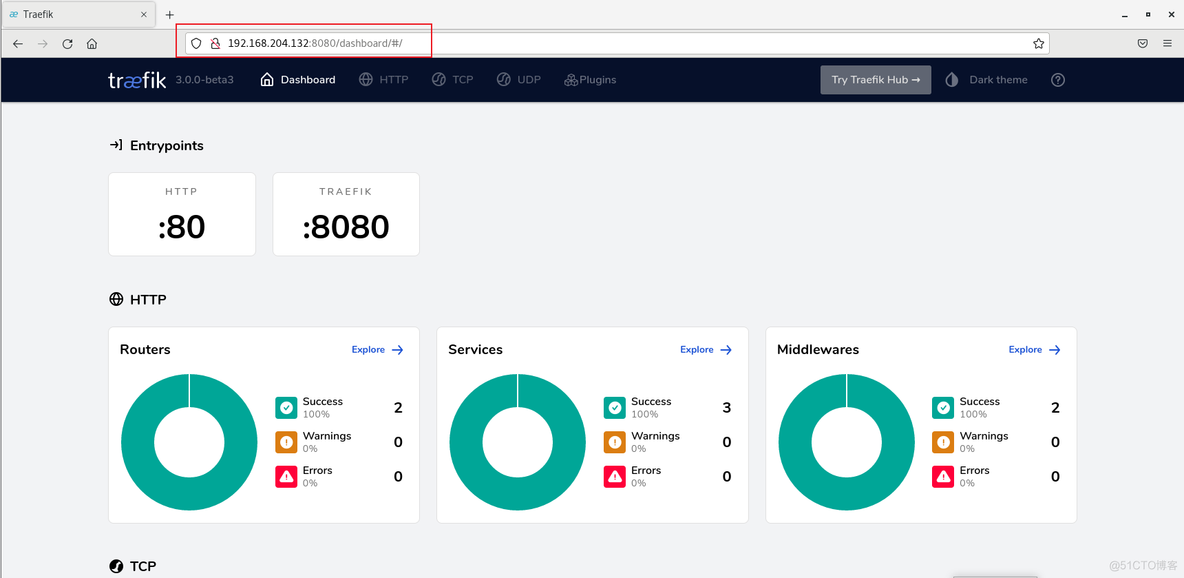Go to the browser home icon
Image resolution: width=1184 pixels, height=578 pixels.
[92, 44]
